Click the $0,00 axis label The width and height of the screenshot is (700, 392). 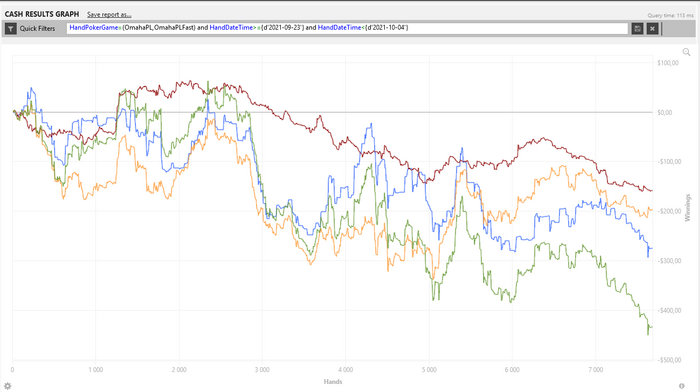tap(664, 113)
